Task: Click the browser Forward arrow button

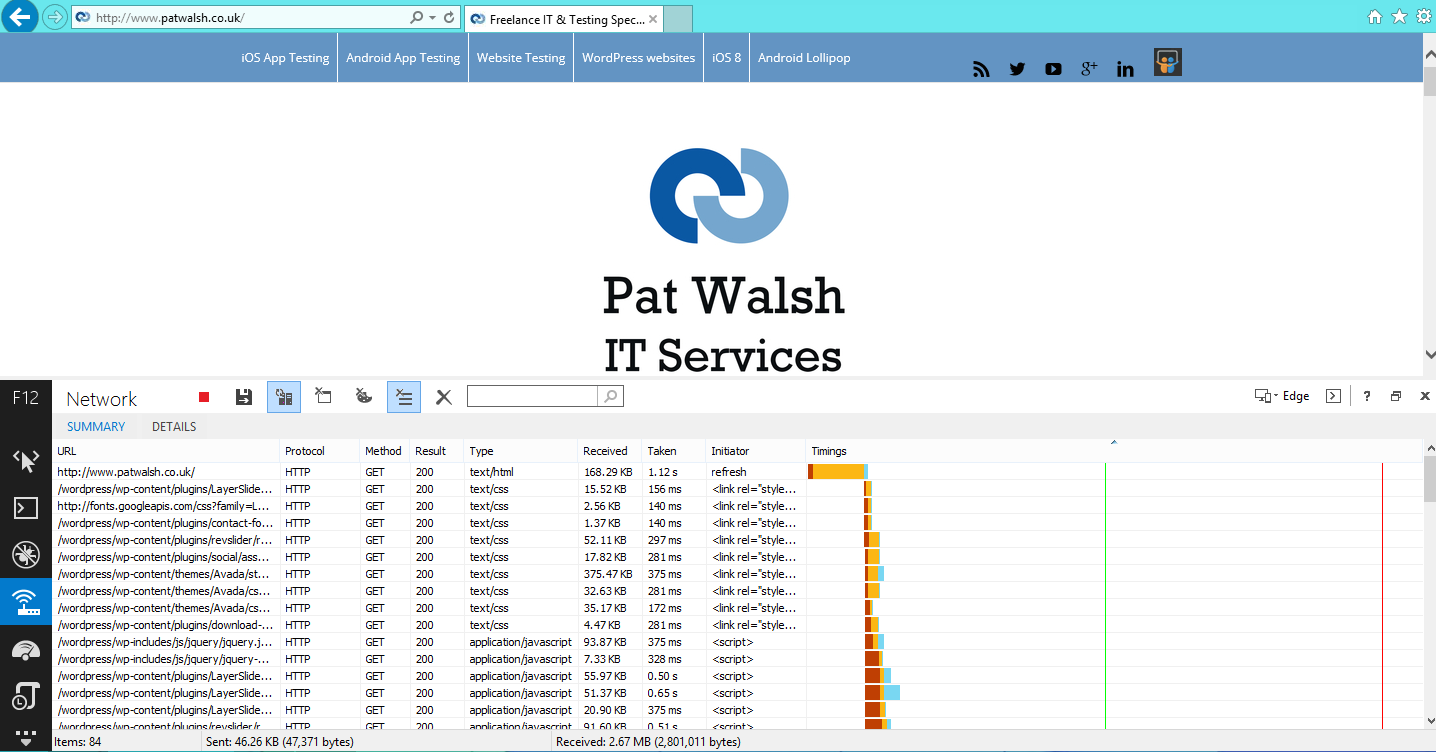Action: [x=55, y=17]
